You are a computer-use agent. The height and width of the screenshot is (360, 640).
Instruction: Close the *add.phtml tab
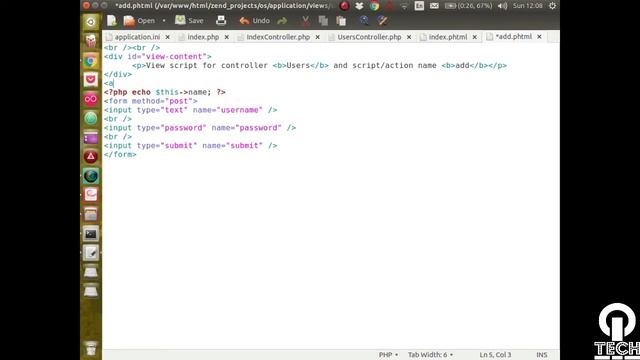click(x=539, y=36)
